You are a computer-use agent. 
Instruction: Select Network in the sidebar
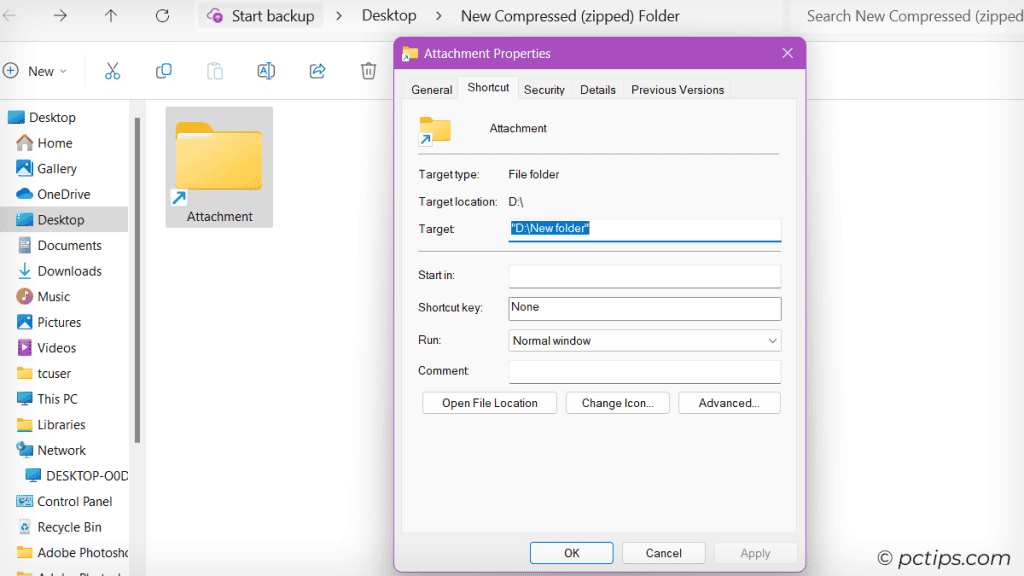click(59, 450)
